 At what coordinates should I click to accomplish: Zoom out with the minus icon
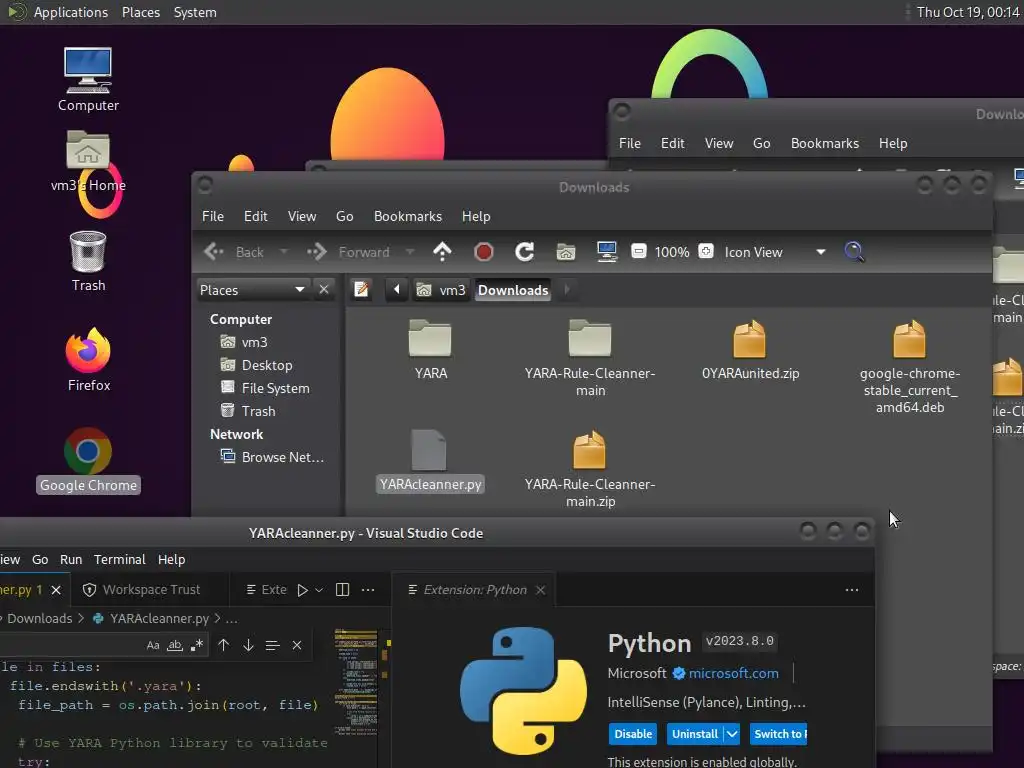point(639,251)
